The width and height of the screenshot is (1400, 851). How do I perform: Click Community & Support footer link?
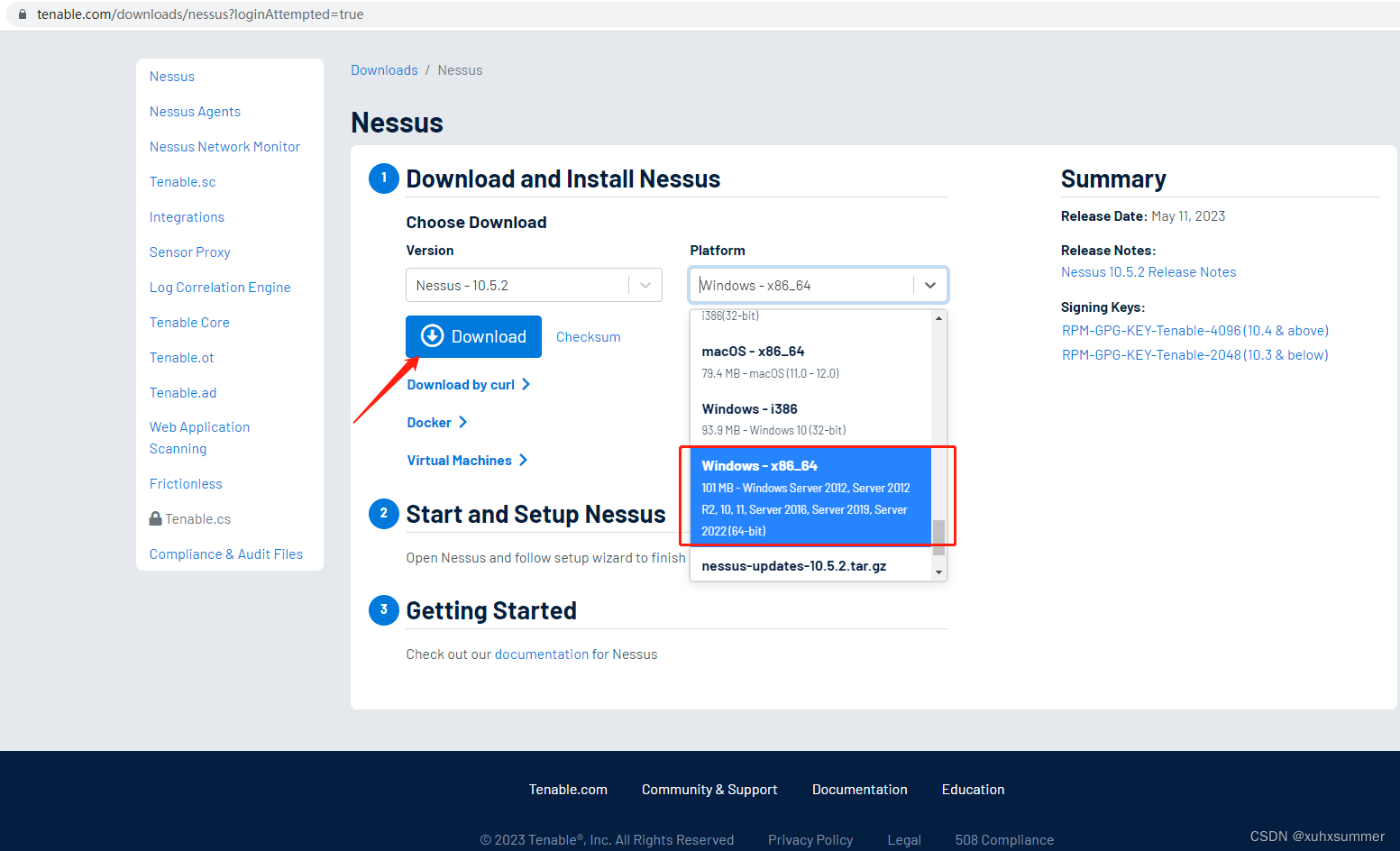[709, 790]
